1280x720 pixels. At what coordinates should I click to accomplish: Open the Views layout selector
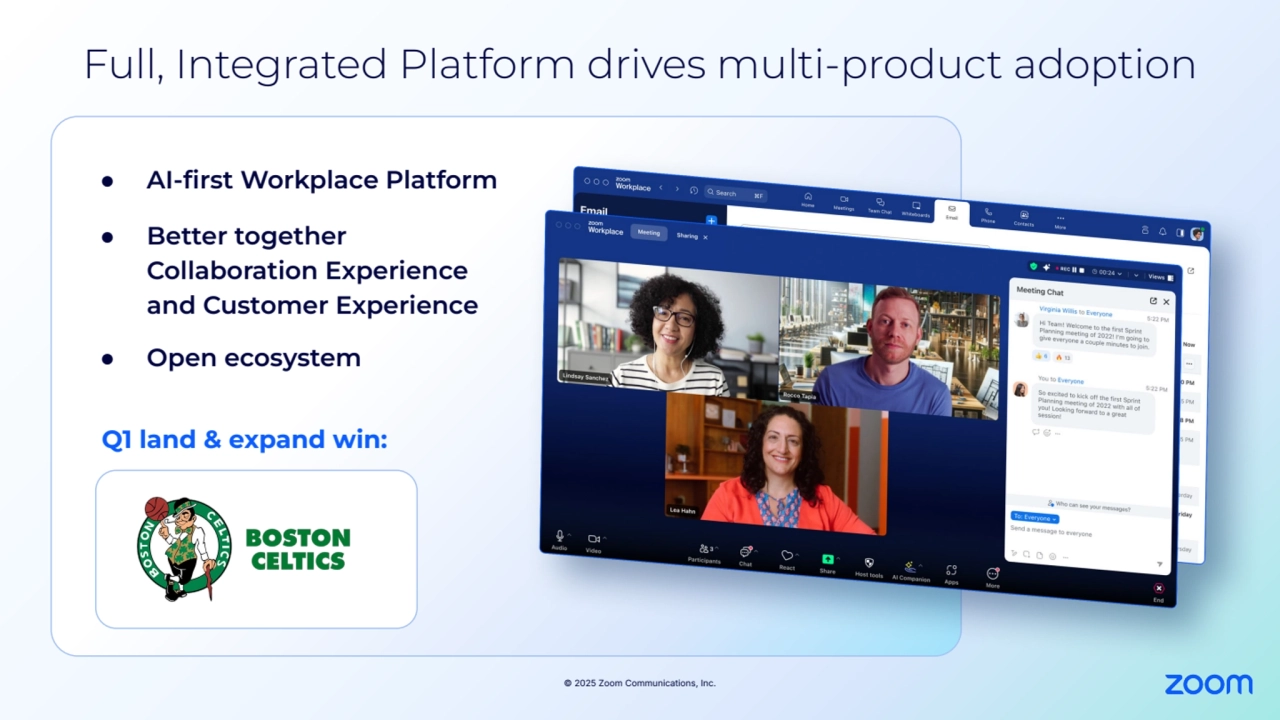click(1161, 277)
